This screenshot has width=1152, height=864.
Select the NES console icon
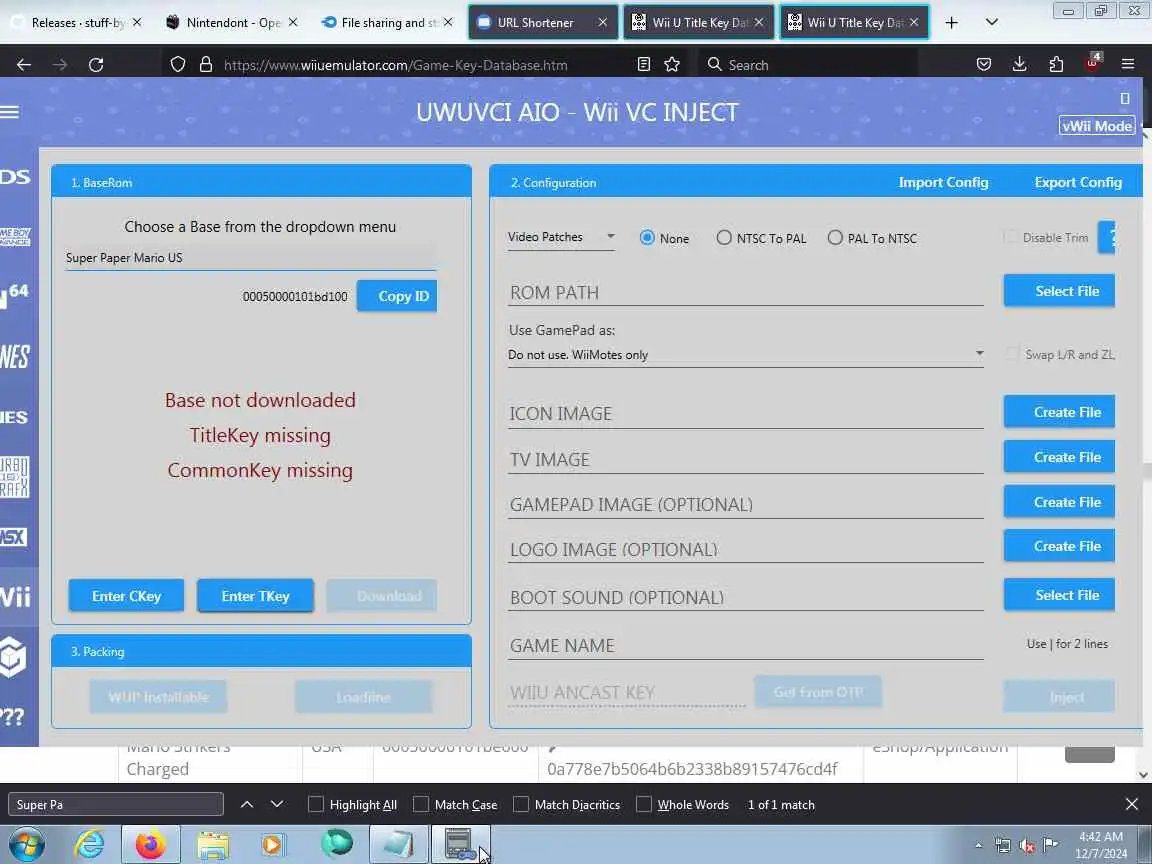click(15, 357)
